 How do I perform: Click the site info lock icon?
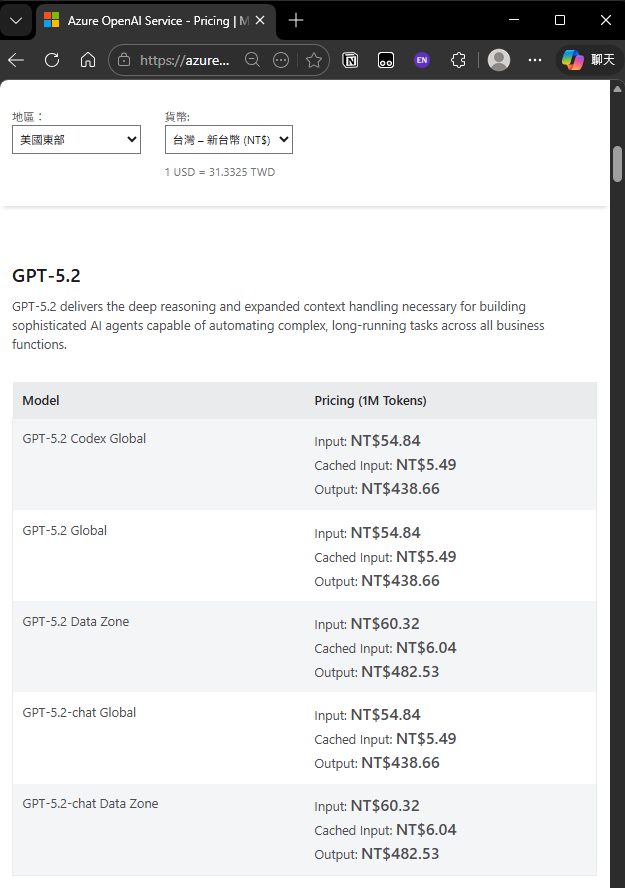pyautogui.click(x=124, y=60)
